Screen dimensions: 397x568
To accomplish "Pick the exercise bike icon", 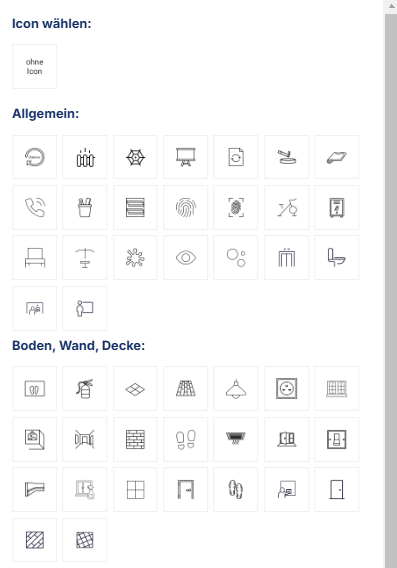I will [x=287, y=208].
